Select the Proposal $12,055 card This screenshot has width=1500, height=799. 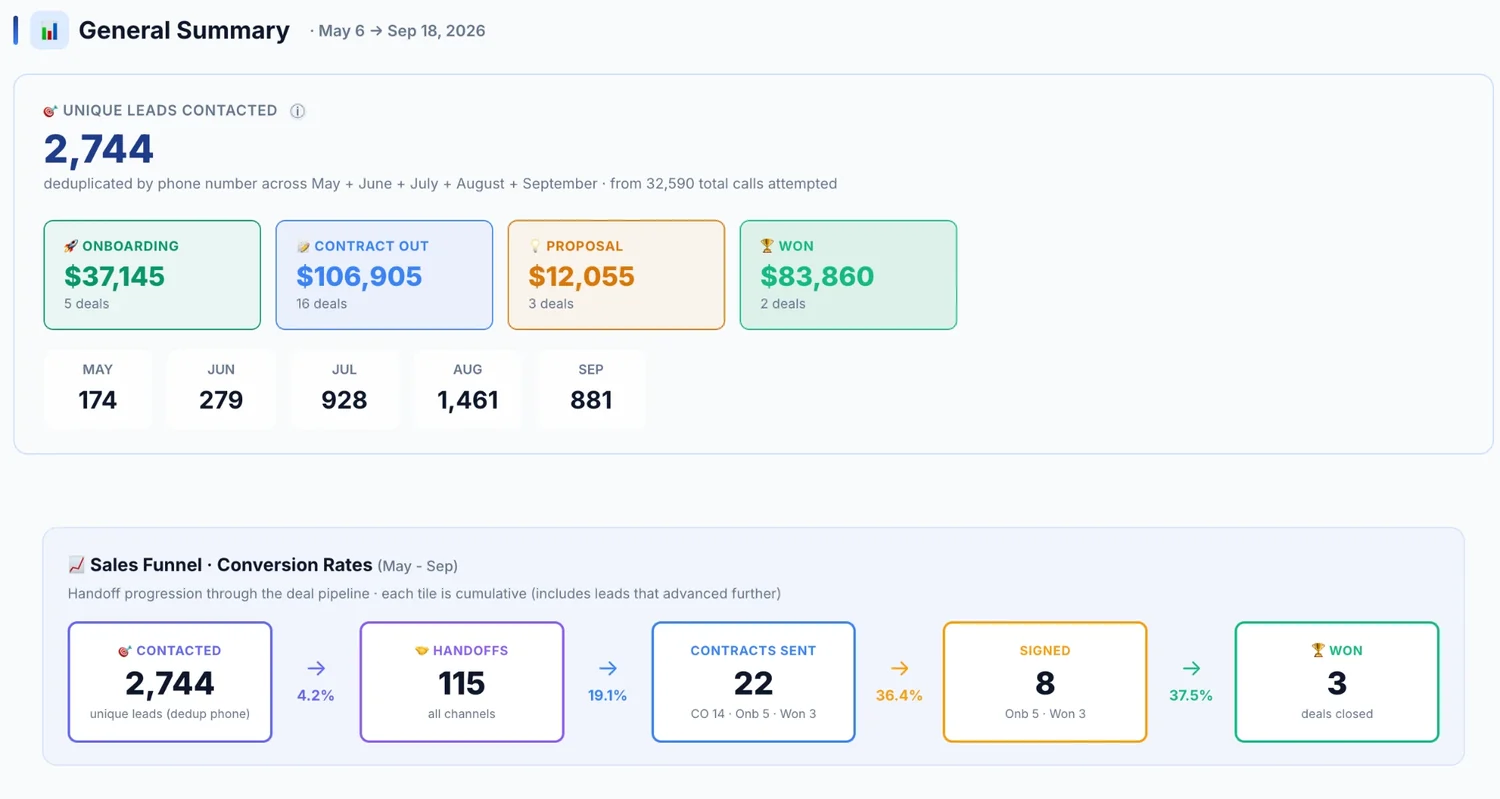pos(616,275)
